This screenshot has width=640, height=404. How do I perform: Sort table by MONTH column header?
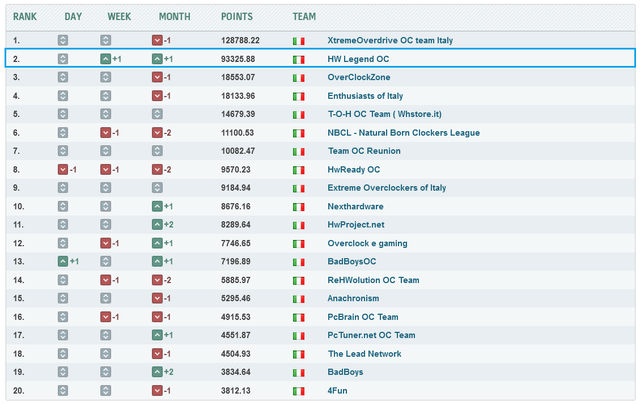point(174,17)
